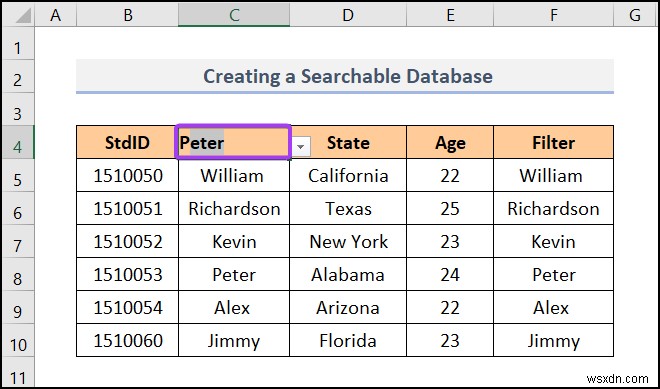Select cell with ID 1510053
This screenshot has width=660, height=389.
(127, 274)
